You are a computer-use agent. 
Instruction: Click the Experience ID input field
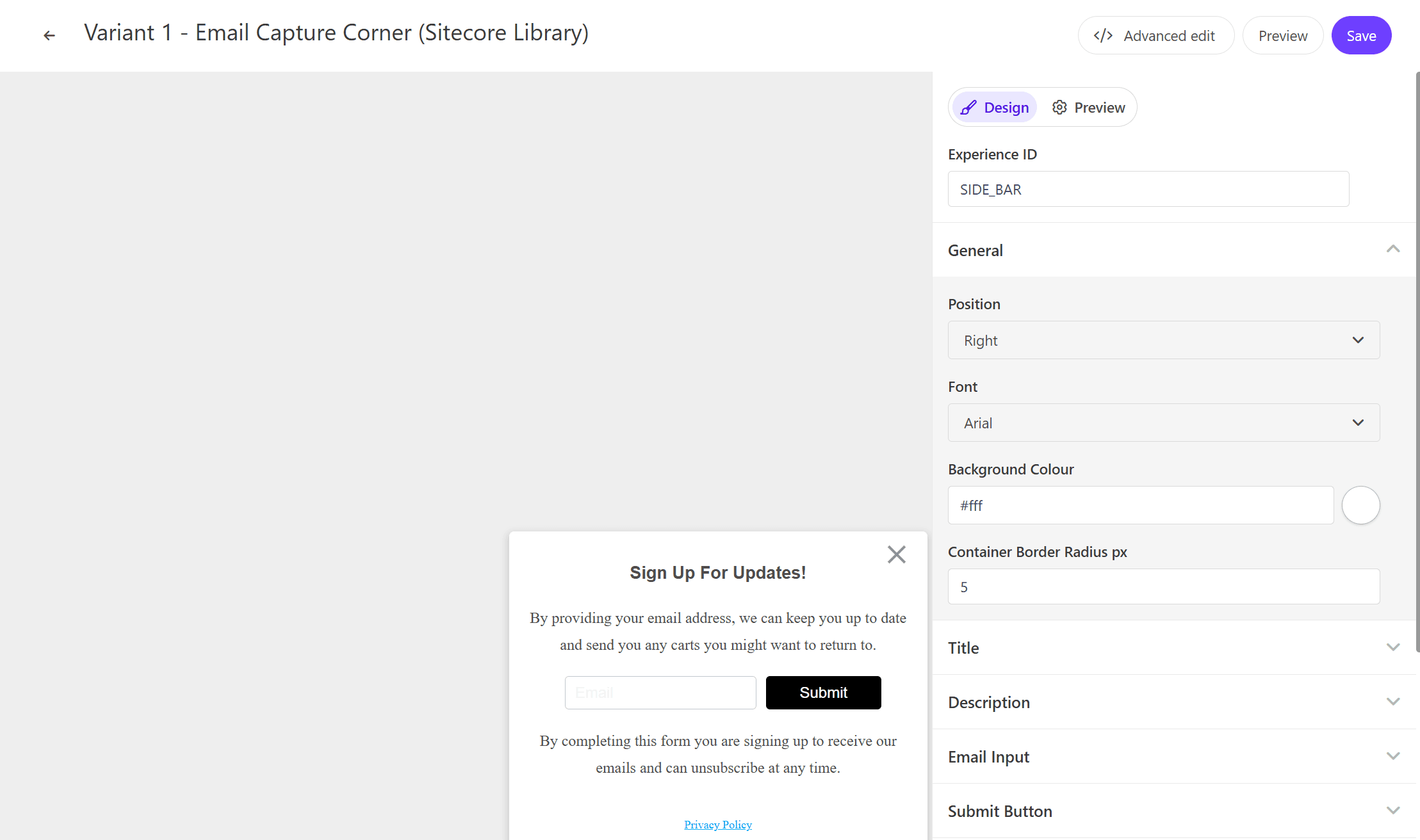click(x=1148, y=190)
